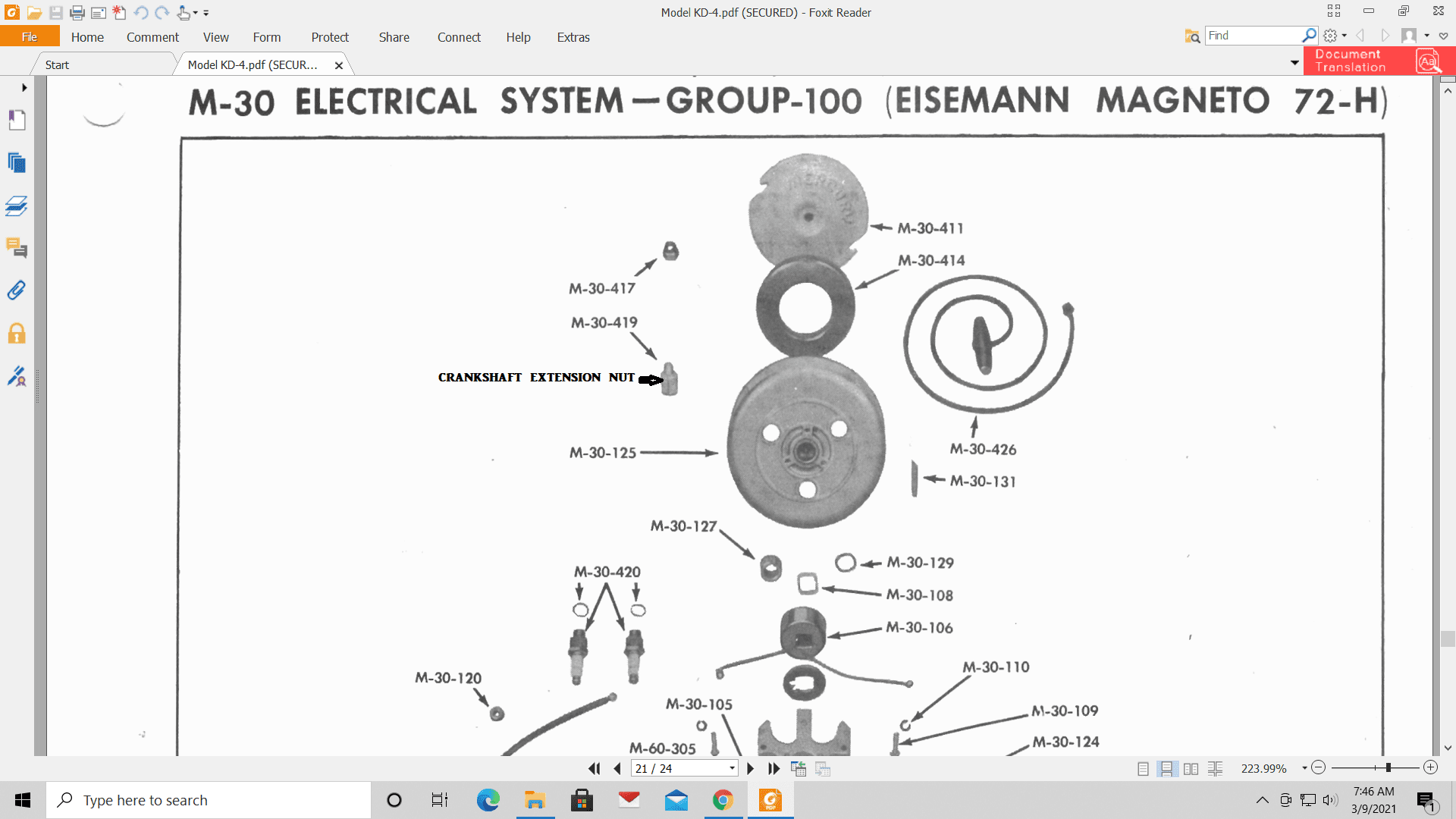
Task: Open the user account dropdown arrow
Action: [x=1426, y=36]
